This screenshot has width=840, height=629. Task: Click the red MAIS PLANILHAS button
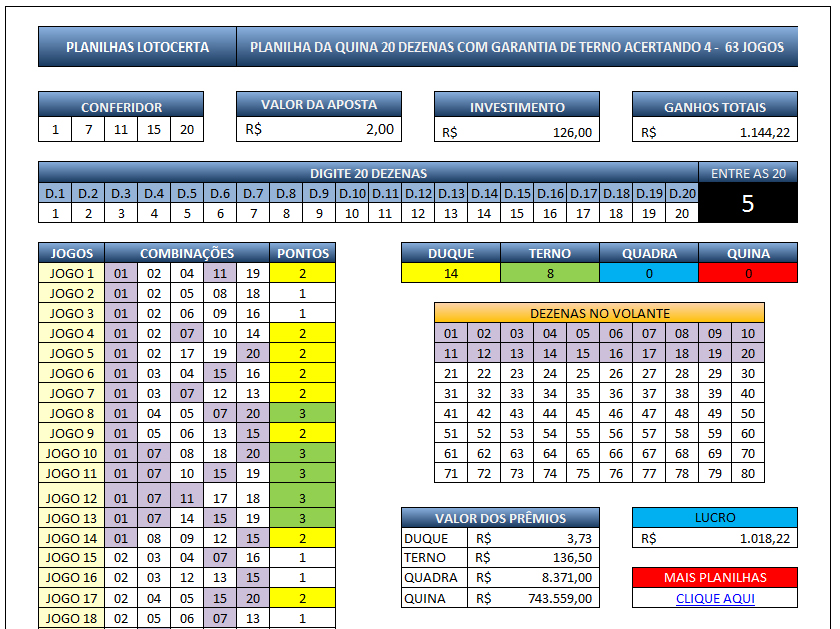click(715, 577)
